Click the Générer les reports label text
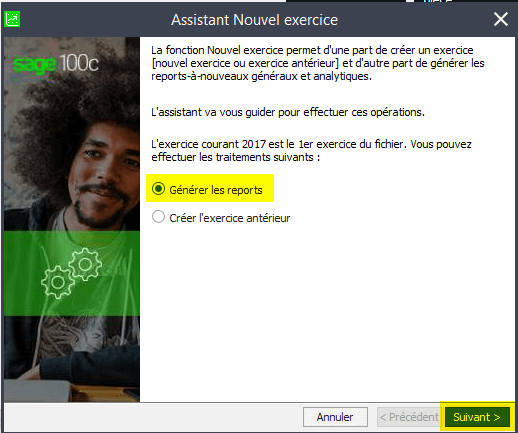The width and height of the screenshot is (518, 433). (x=216, y=190)
